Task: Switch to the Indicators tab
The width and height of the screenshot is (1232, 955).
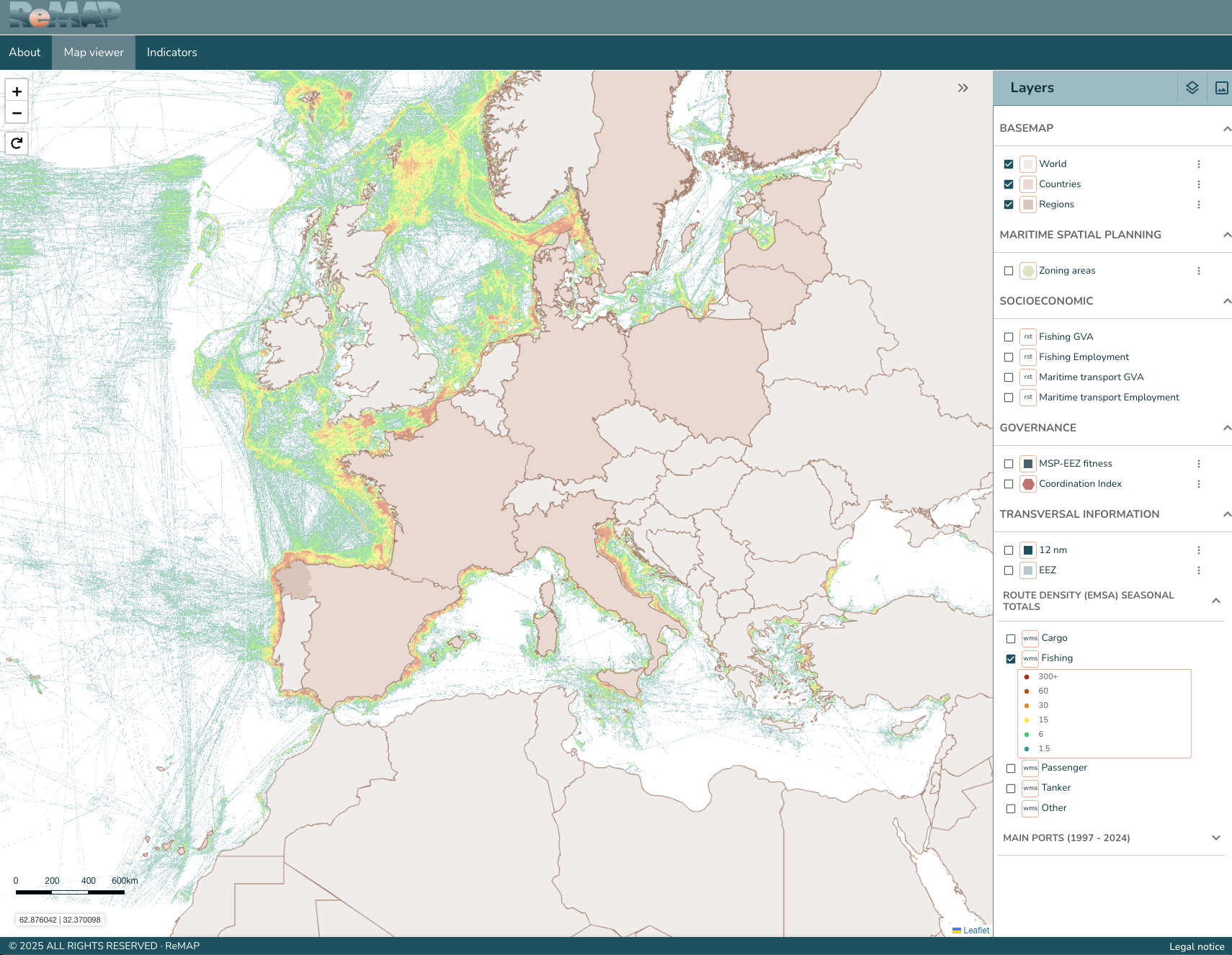Action: [171, 53]
